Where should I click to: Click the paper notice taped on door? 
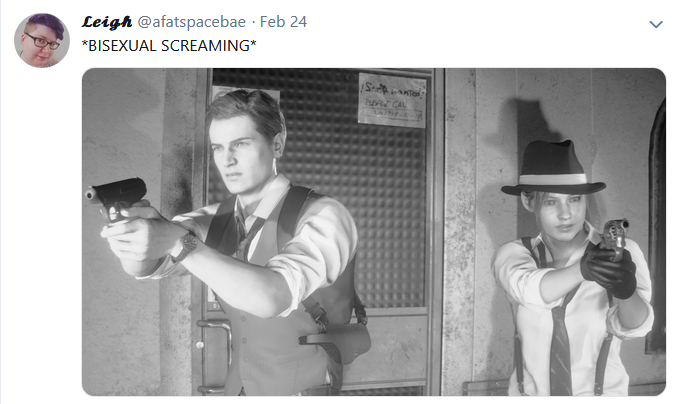coord(392,100)
